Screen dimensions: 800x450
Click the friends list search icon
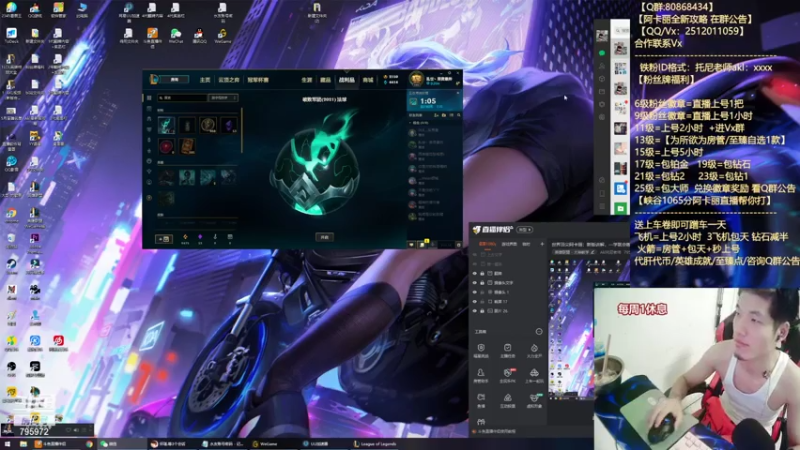(x=459, y=116)
